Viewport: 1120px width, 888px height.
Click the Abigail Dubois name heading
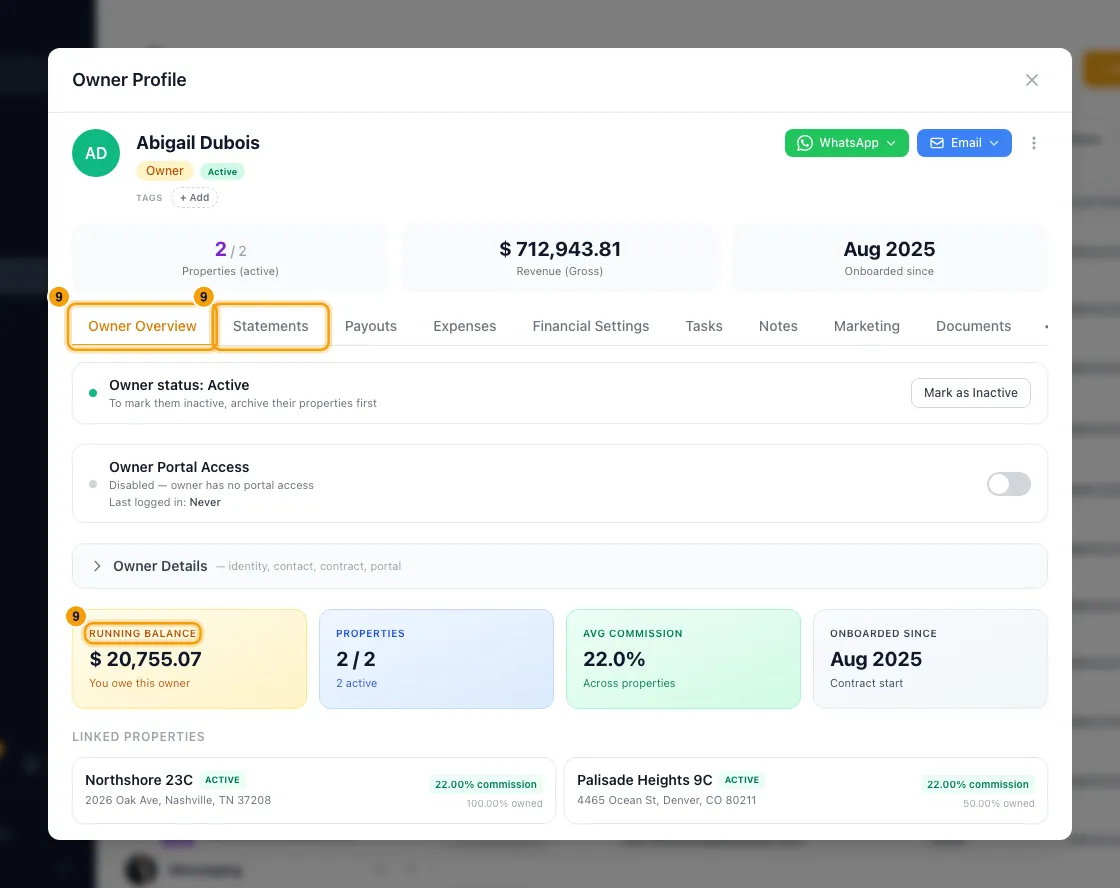click(x=198, y=143)
